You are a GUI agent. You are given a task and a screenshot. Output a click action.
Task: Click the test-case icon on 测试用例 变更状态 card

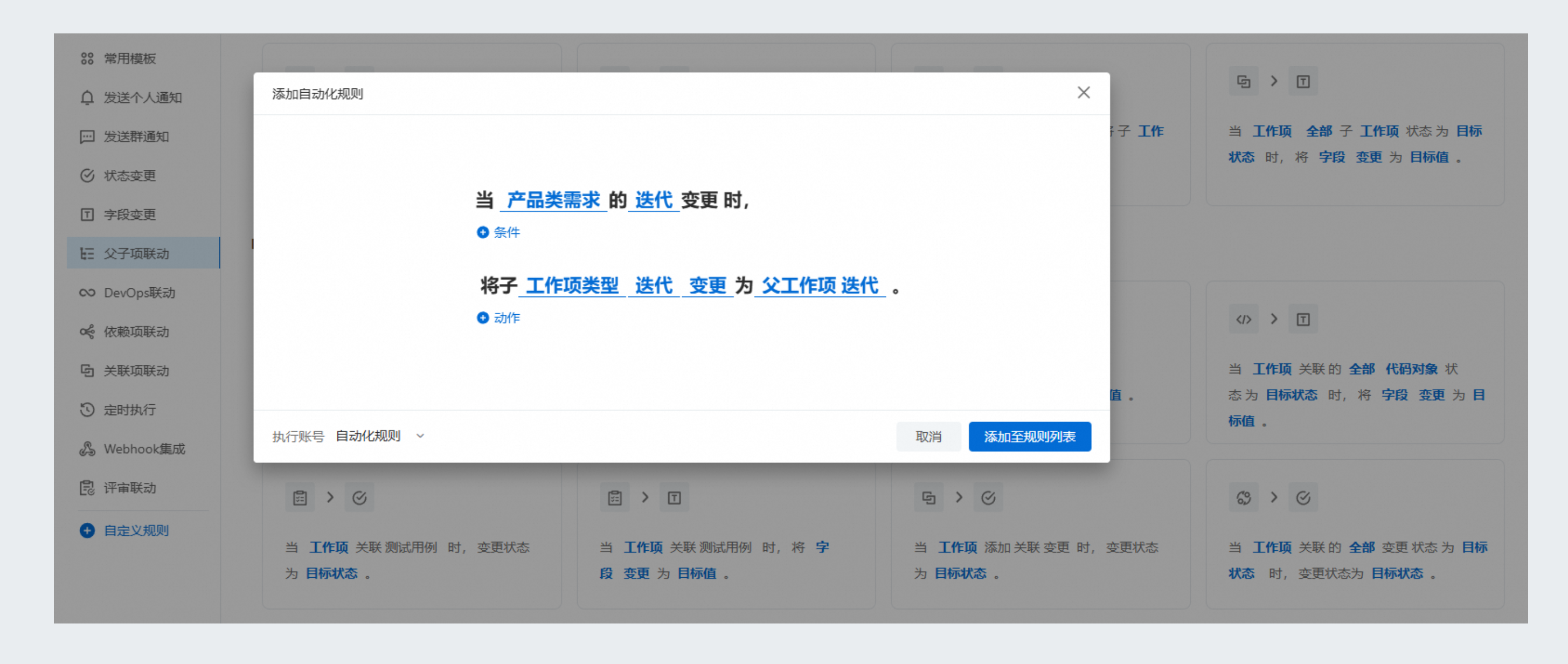click(x=300, y=498)
